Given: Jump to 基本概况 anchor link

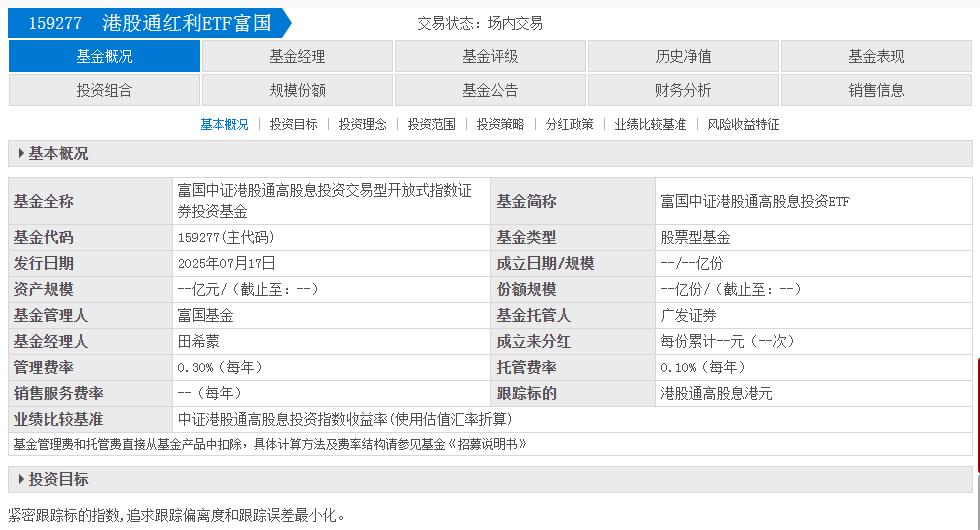Looking at the screenshot, I should click(x=224, y=124).
